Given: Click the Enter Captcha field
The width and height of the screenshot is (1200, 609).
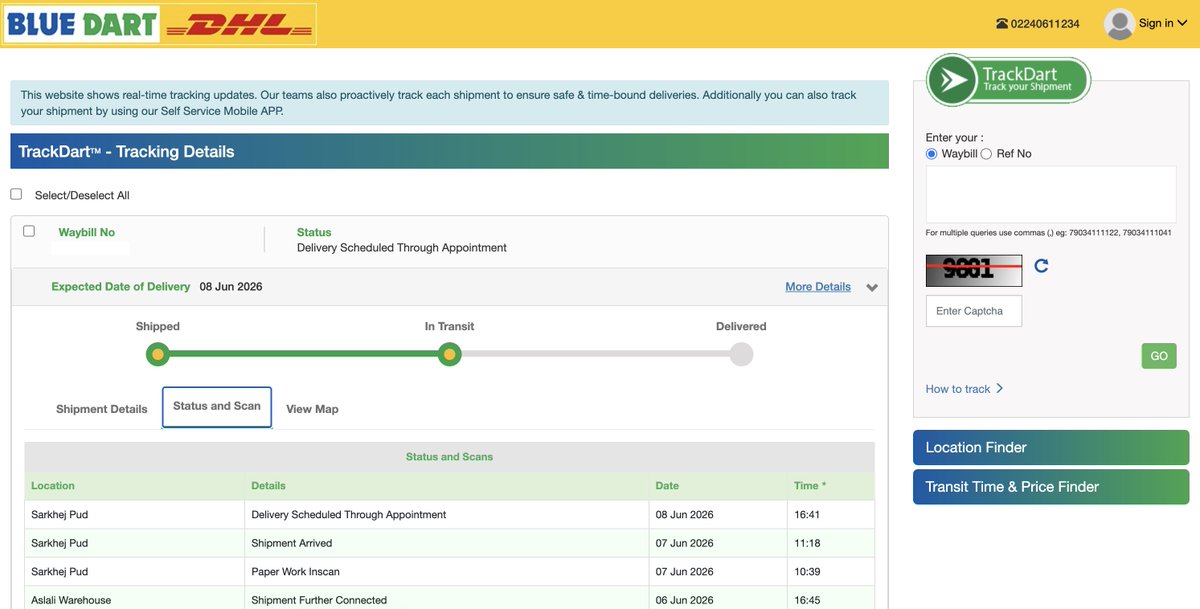Looking at the screenshot, I should (974, 311).
